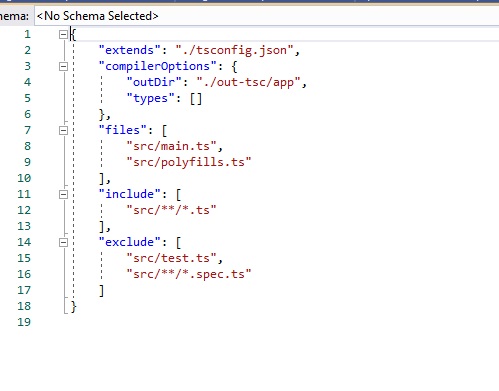Click the "src/**/*.spec.ts" entry
The width and height of the screenshot is (499, 391).
click(189, 274)
